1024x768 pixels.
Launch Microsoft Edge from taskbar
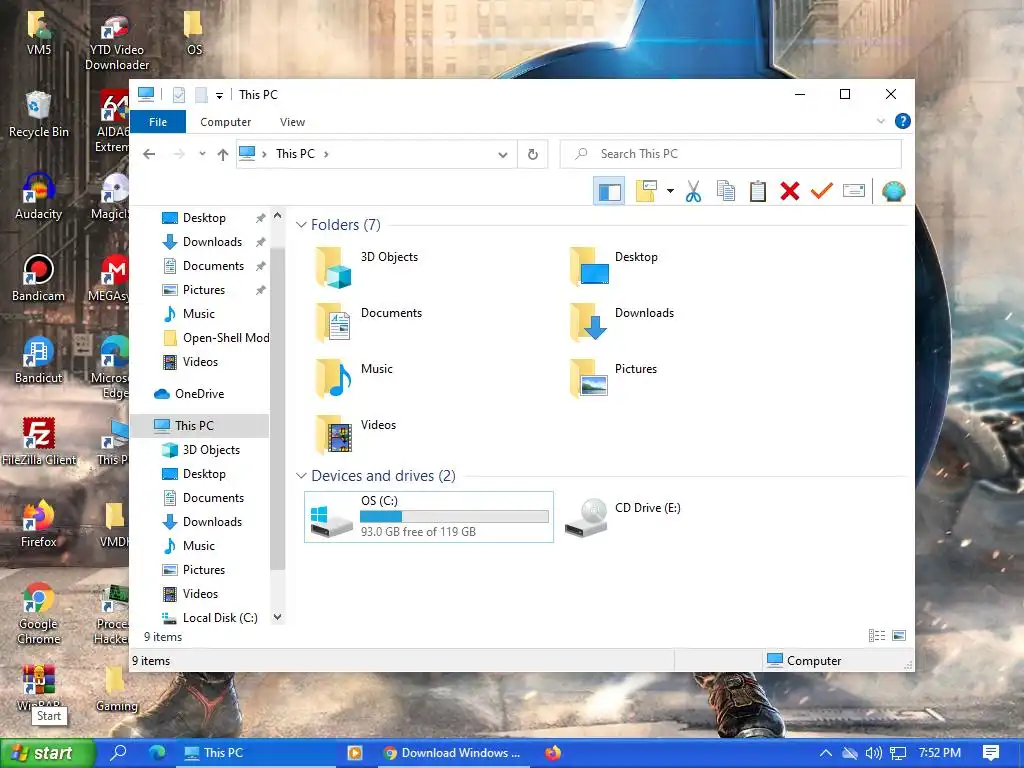click(x=157, y=753)
